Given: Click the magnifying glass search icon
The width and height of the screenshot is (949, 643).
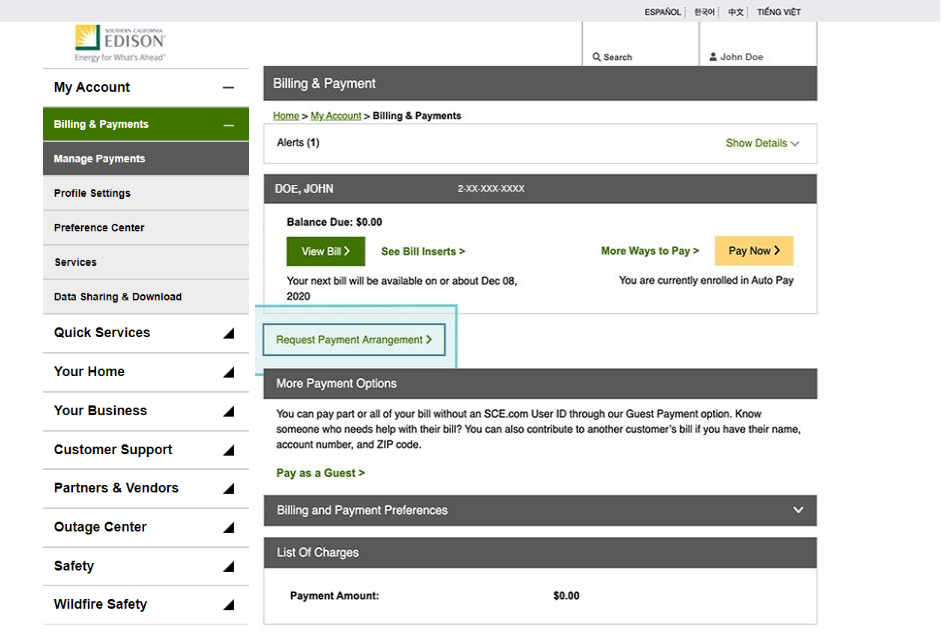Looking at the screenshot, I should coord(597,57).
